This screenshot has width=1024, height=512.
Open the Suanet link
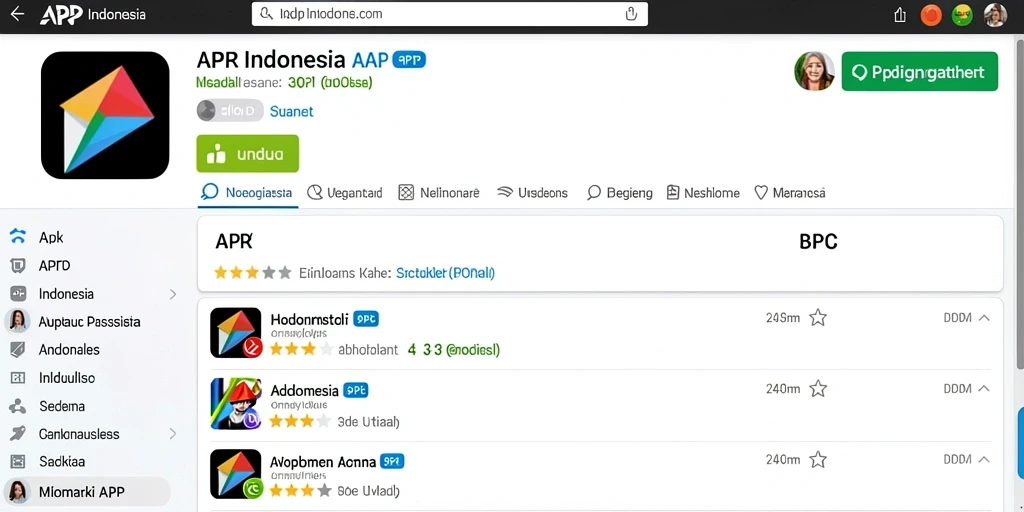pyautogui.click(x=292, y=112)
